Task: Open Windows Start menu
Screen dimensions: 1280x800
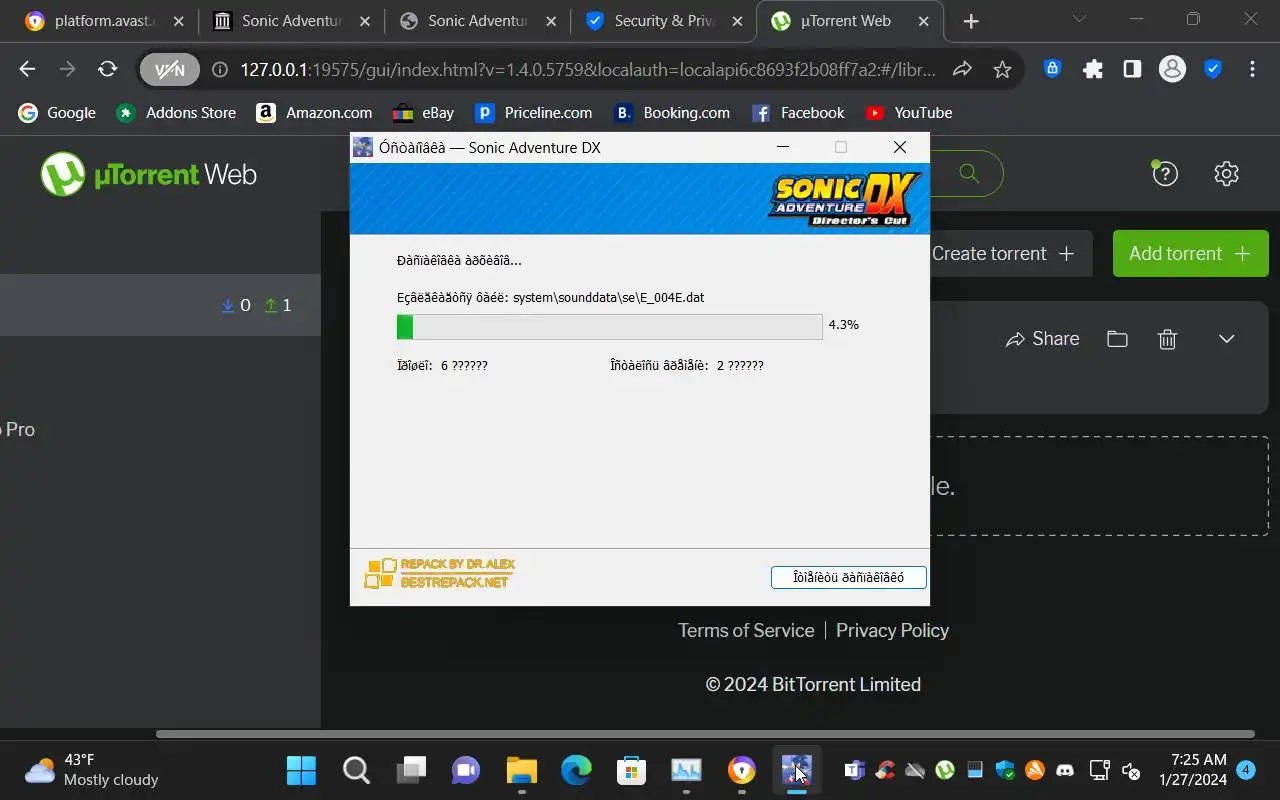Action: (x=301, y=770)
